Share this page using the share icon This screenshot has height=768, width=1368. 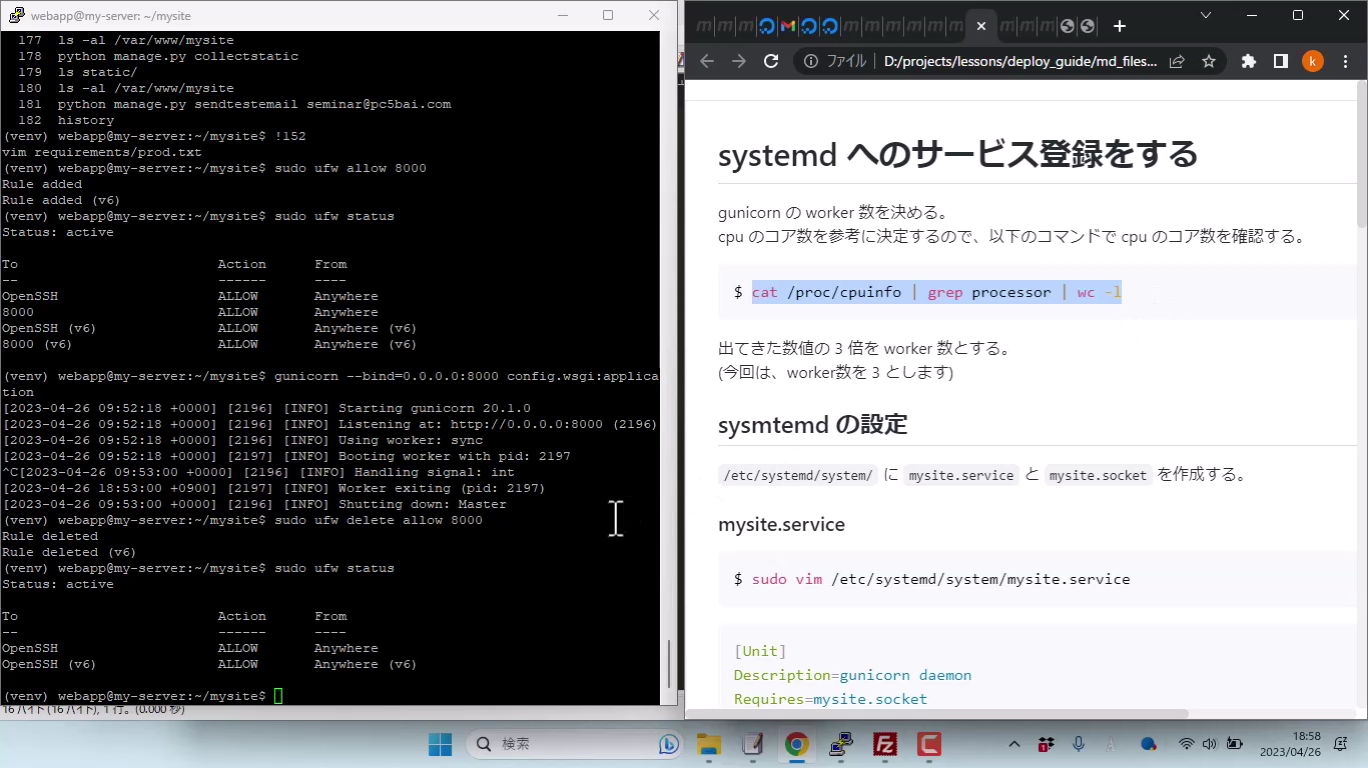[1177, 61]
